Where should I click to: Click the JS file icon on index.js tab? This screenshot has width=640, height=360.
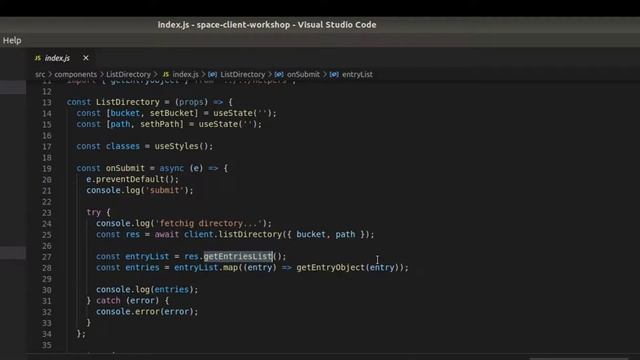pos(38,58)
